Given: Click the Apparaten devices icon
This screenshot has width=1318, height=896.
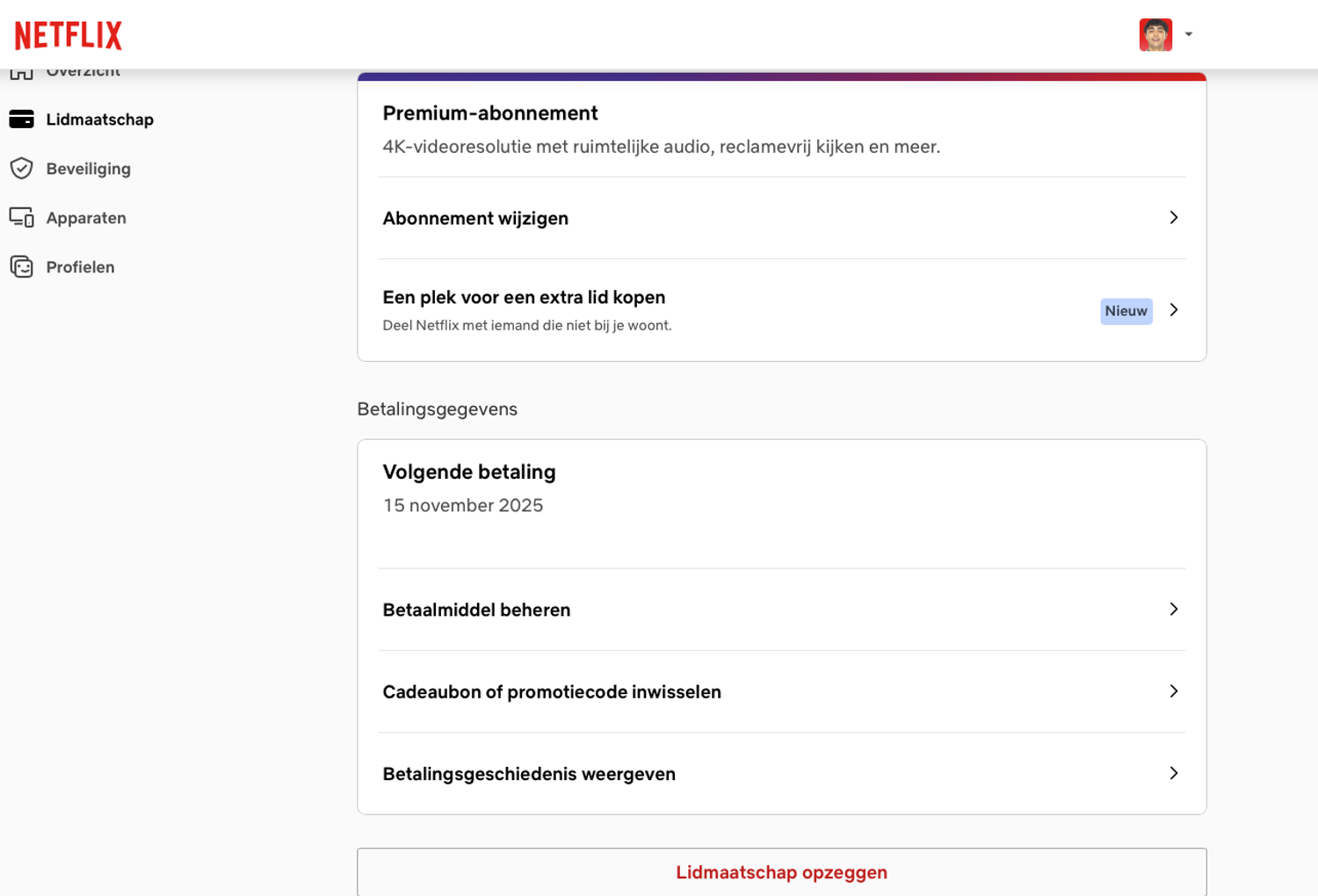Looking at the screenshot, I should (x=21, y=218).
